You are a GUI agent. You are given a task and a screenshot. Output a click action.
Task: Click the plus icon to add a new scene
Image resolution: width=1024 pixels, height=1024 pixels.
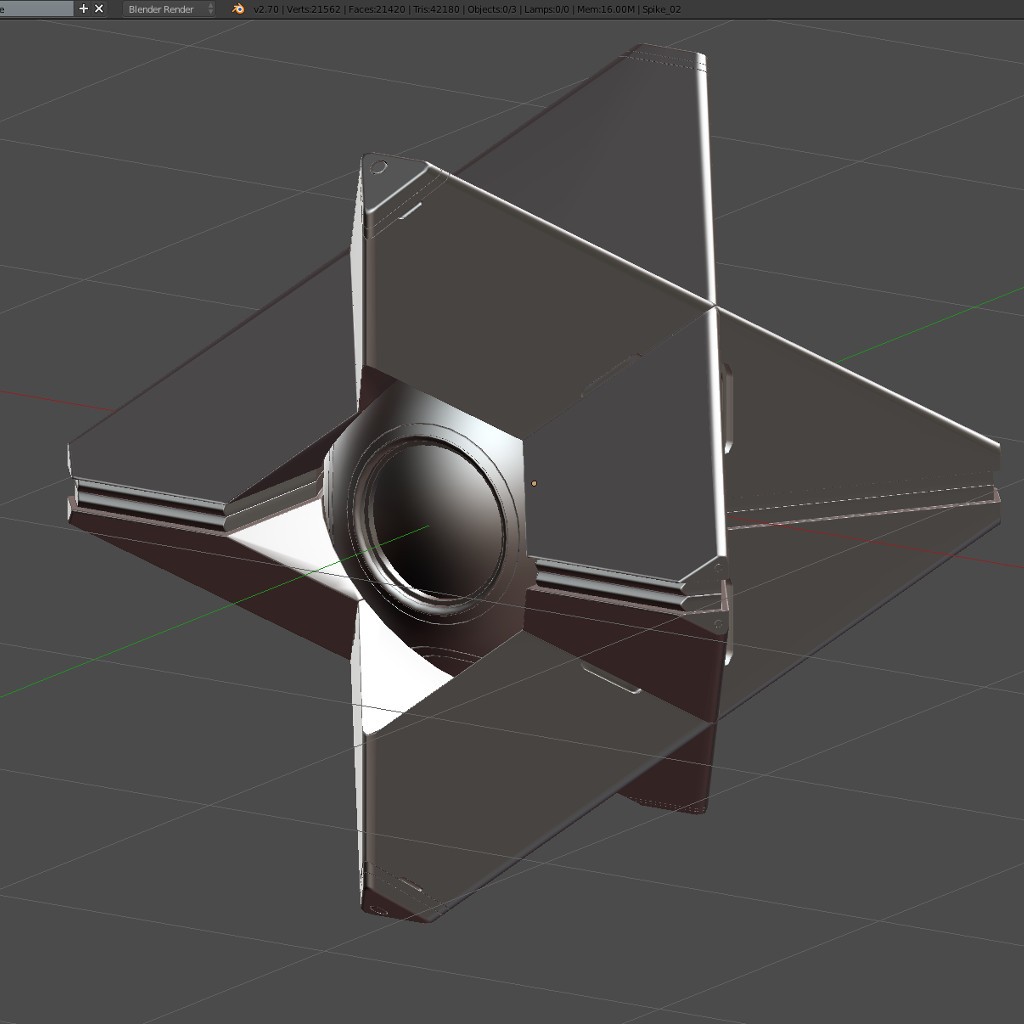83,8
